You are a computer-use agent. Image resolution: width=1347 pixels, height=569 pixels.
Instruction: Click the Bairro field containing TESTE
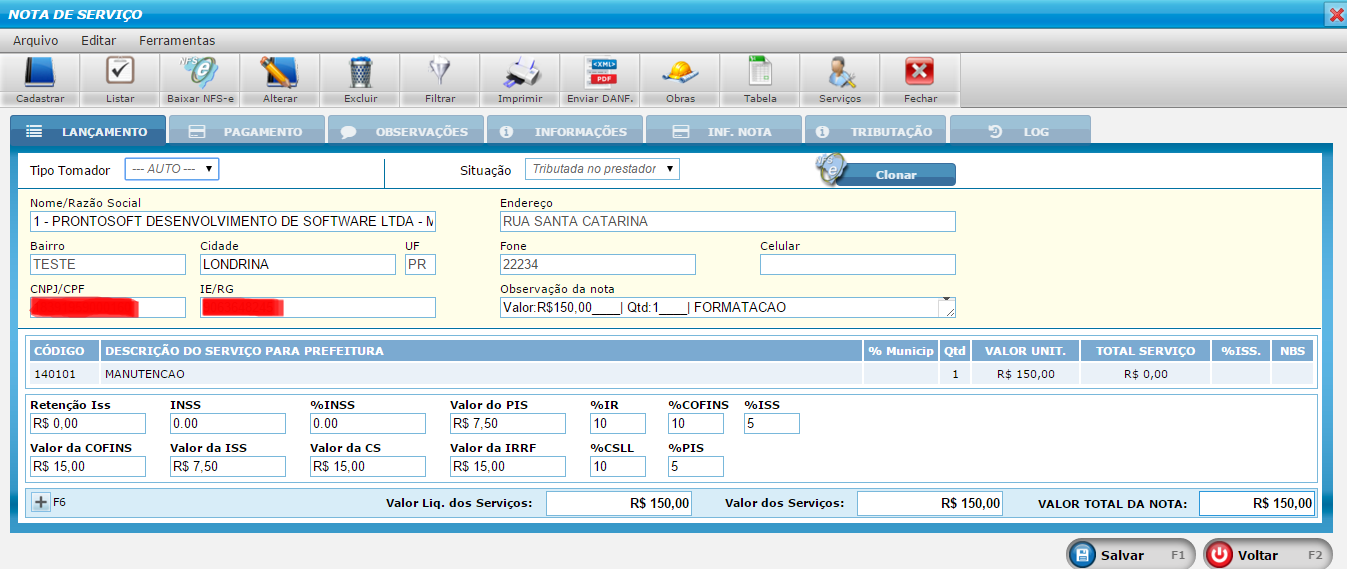(108, 264)
